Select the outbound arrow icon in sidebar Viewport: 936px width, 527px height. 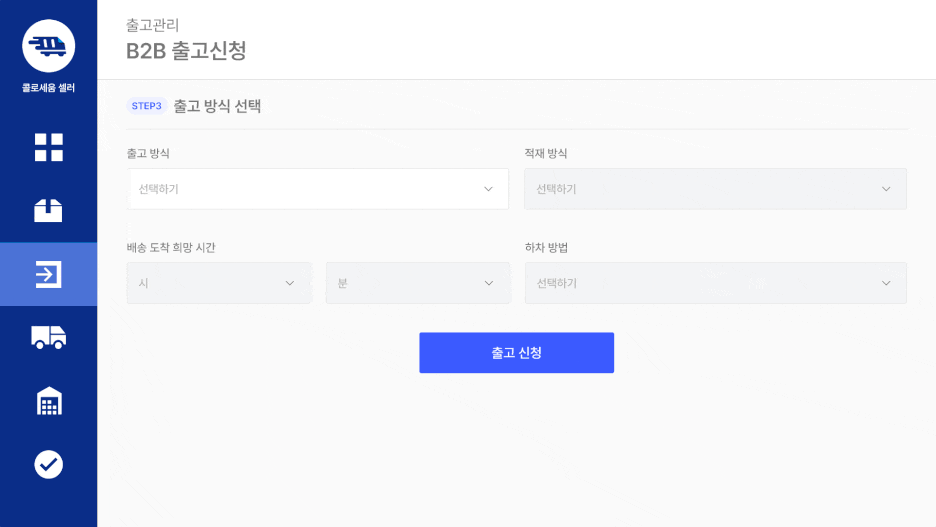click(x=48, y=275)
